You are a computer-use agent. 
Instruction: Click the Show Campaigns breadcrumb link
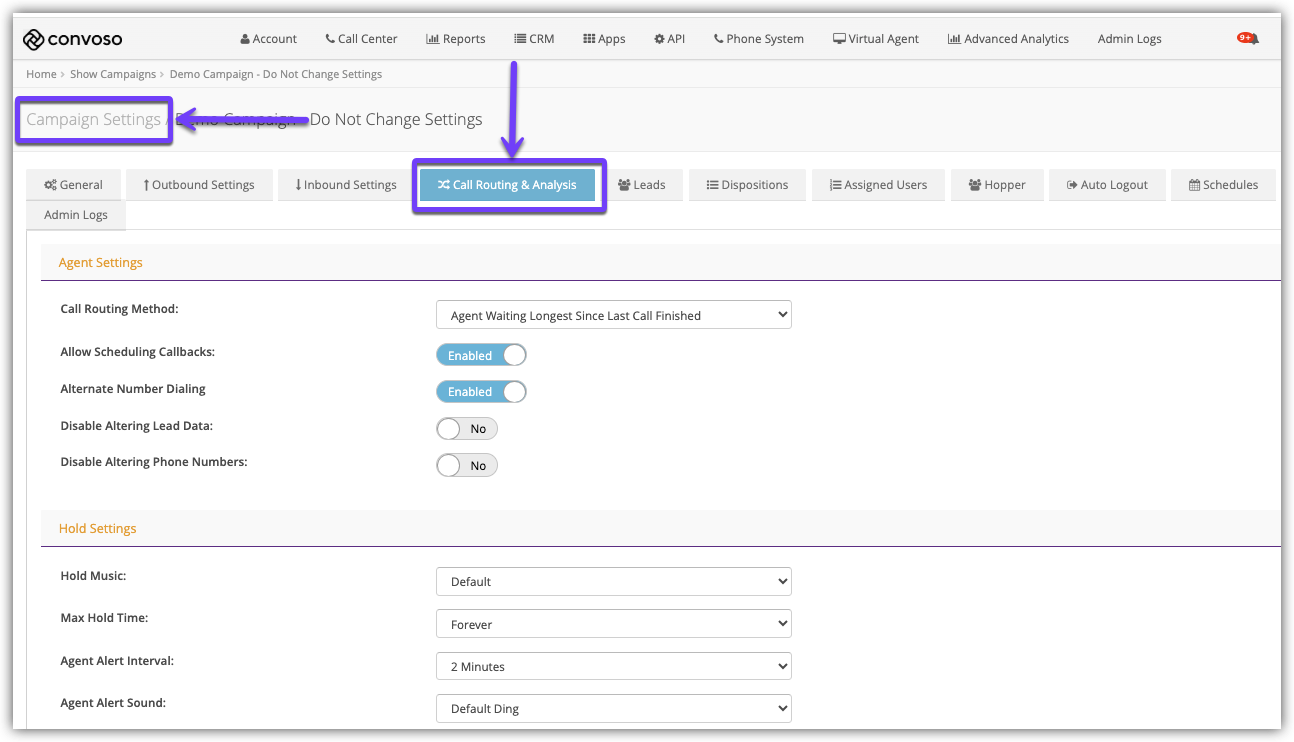113,74
